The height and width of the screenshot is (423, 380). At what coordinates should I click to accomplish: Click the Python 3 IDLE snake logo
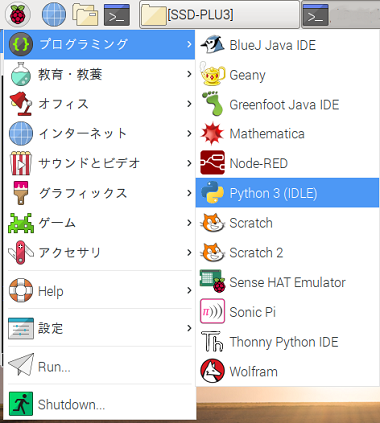212,193
